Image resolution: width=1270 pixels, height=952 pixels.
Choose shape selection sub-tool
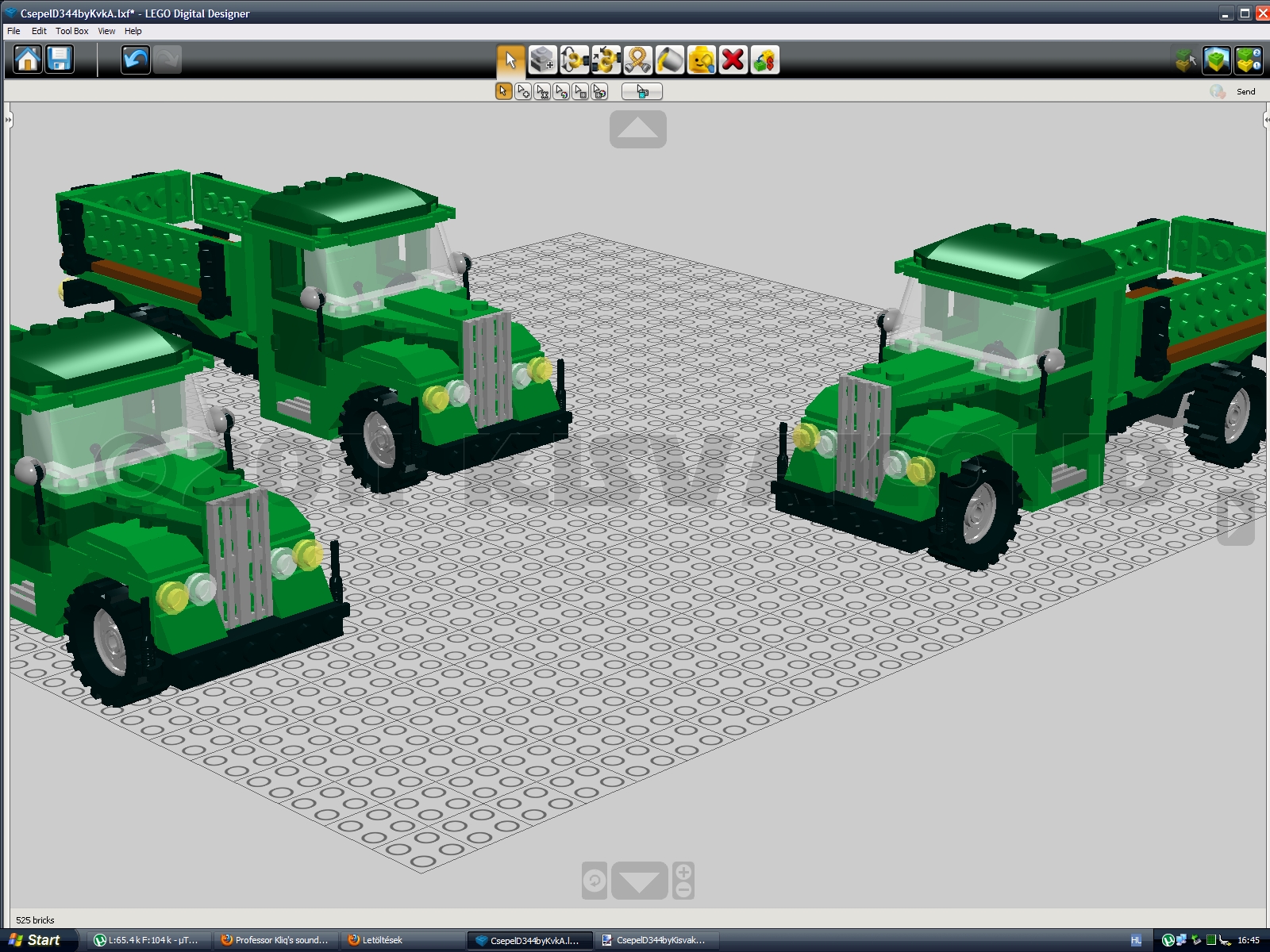click(580, 91)
